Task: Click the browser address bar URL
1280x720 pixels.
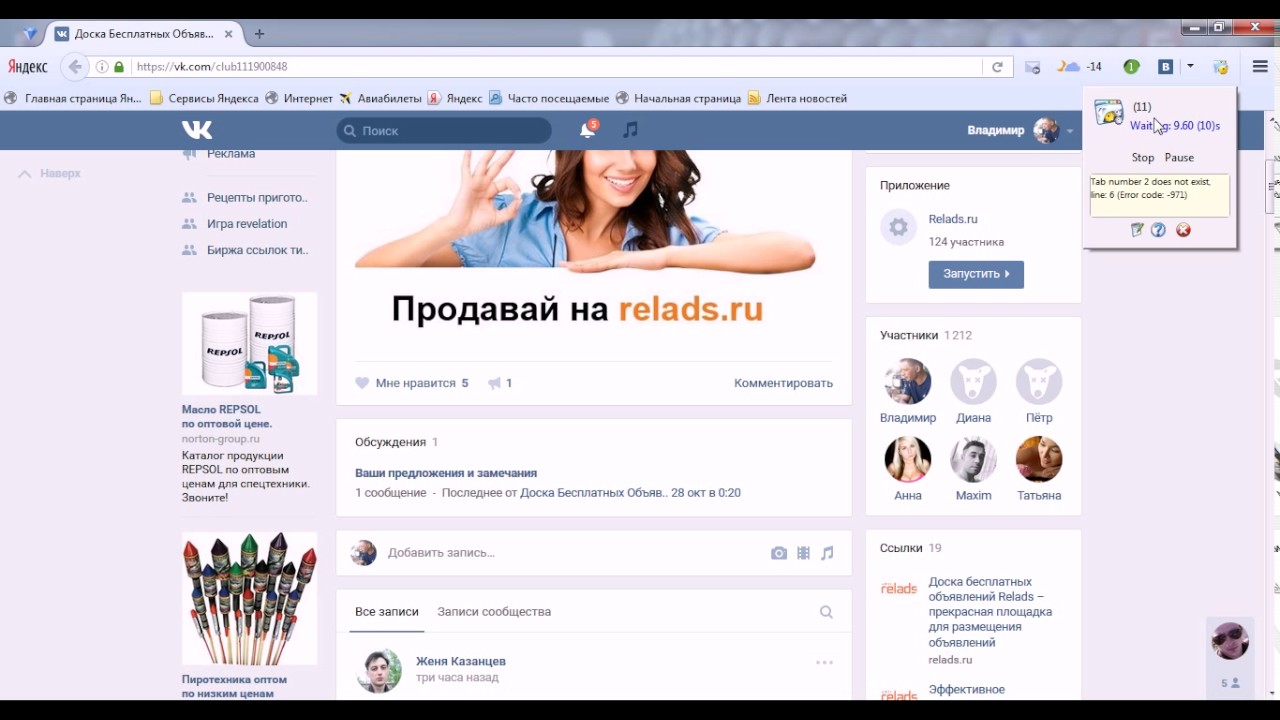Action: 211,67
